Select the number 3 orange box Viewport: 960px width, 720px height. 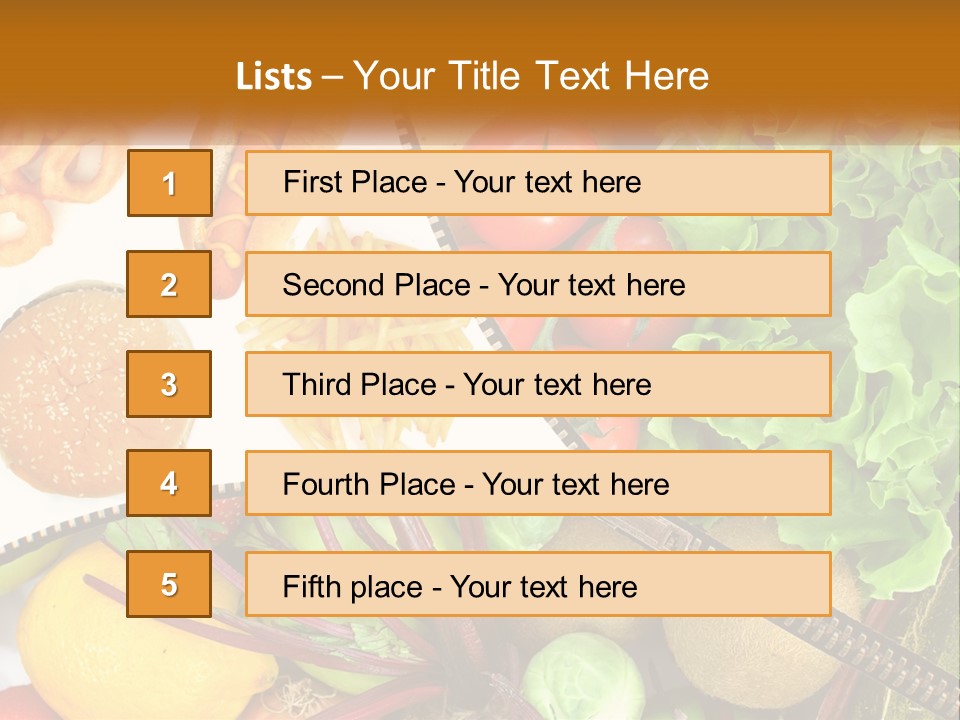coord(169,384)
